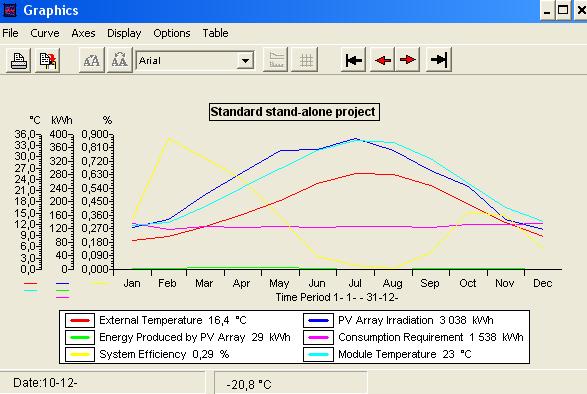
Task: Maximize the Graphics window
Action: [x=563, y=11]
